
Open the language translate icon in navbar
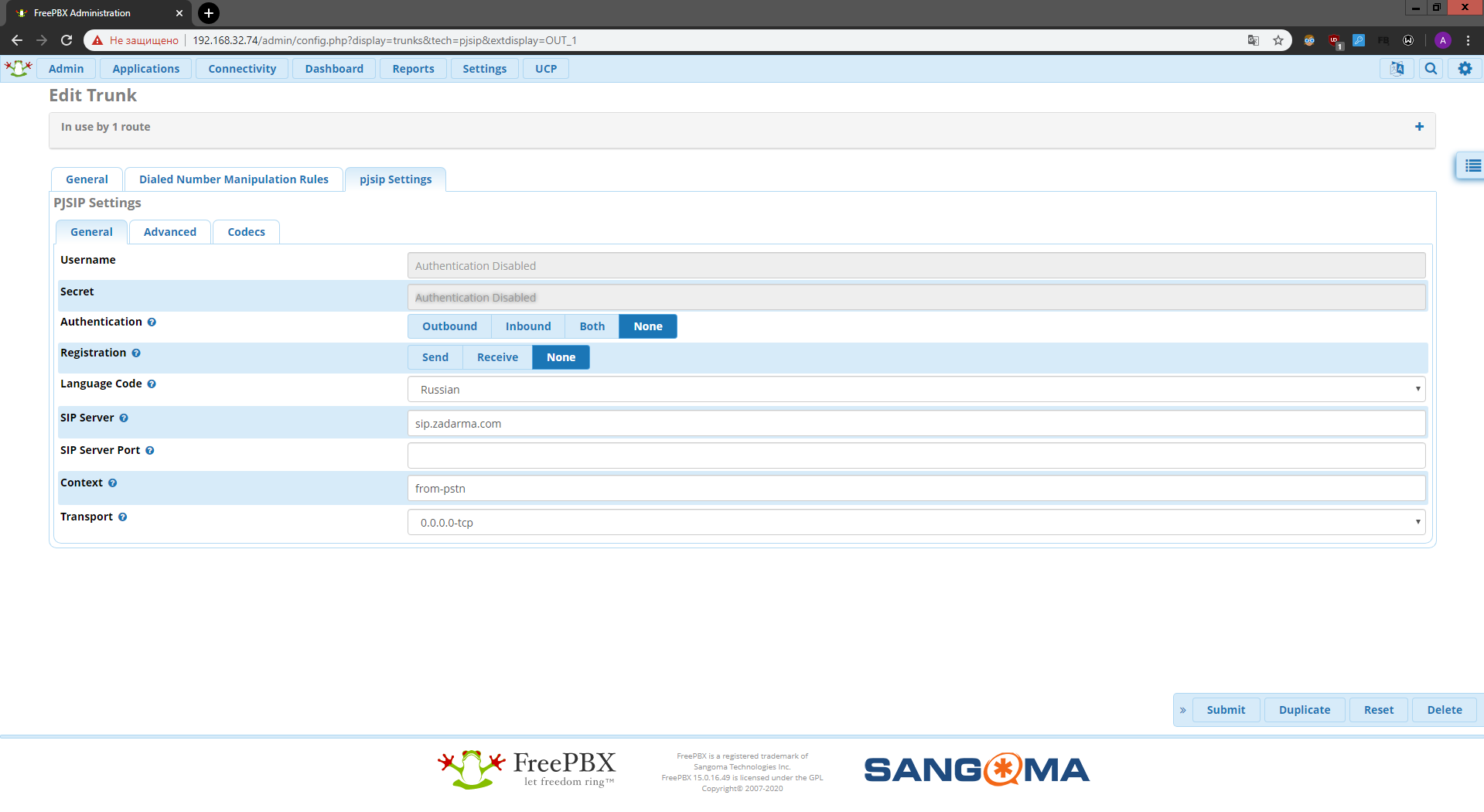point(1397,69)
